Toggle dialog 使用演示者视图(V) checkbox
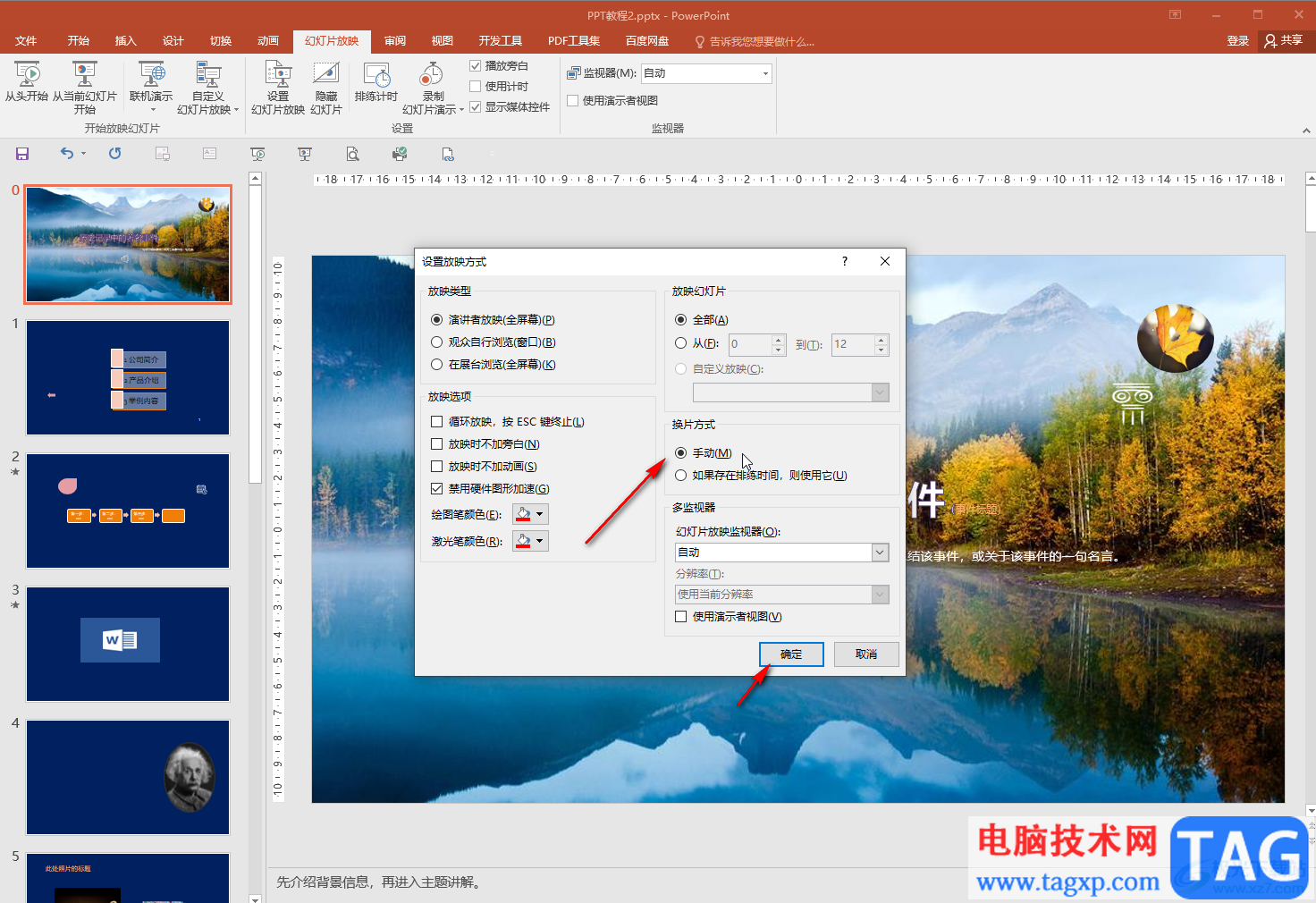Screen dimensions: 1316x903 click(x=681, y=617)
